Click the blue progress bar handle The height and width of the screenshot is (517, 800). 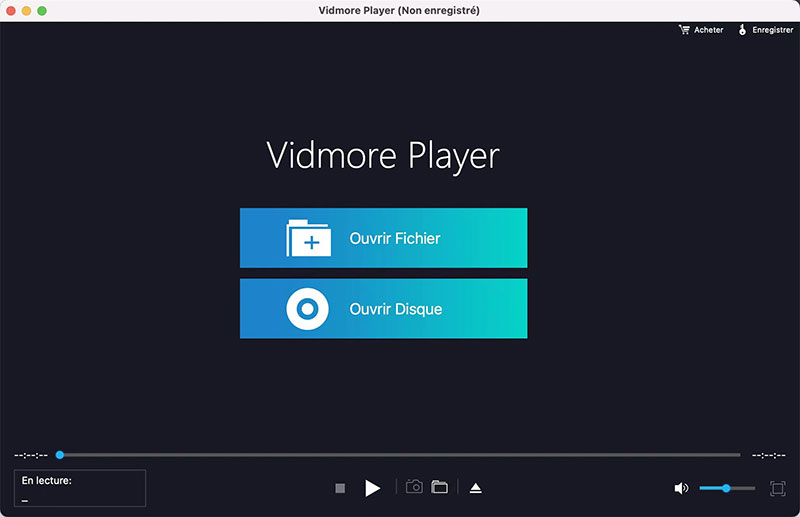pyautogui.click(x=60, y=455)
